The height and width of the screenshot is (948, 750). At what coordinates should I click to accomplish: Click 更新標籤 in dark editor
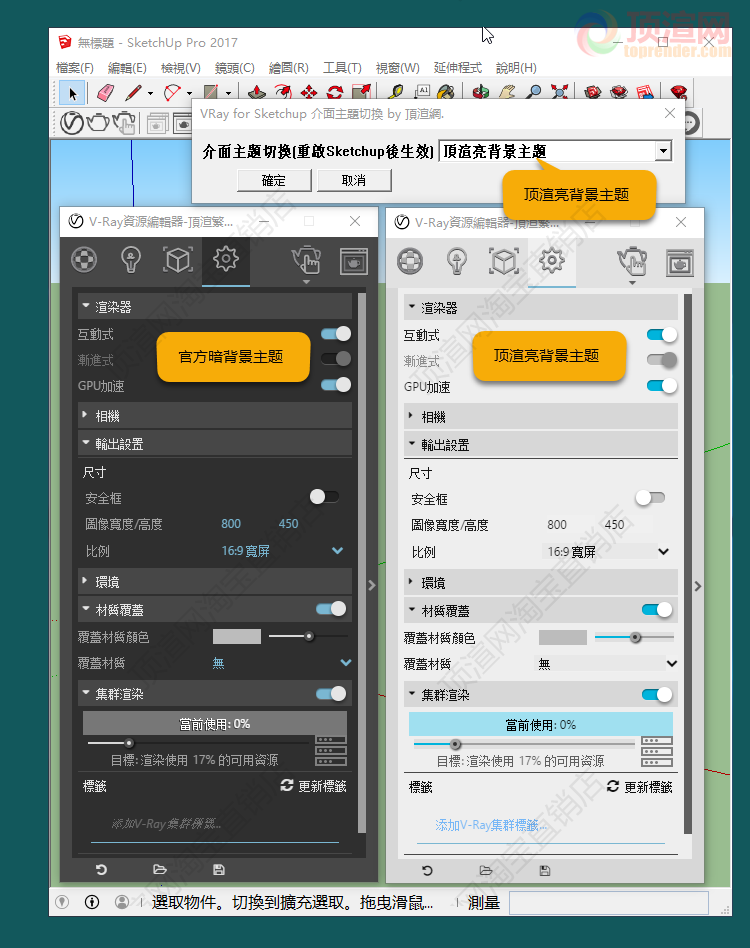pyautogui.click(x=314, y=786)
